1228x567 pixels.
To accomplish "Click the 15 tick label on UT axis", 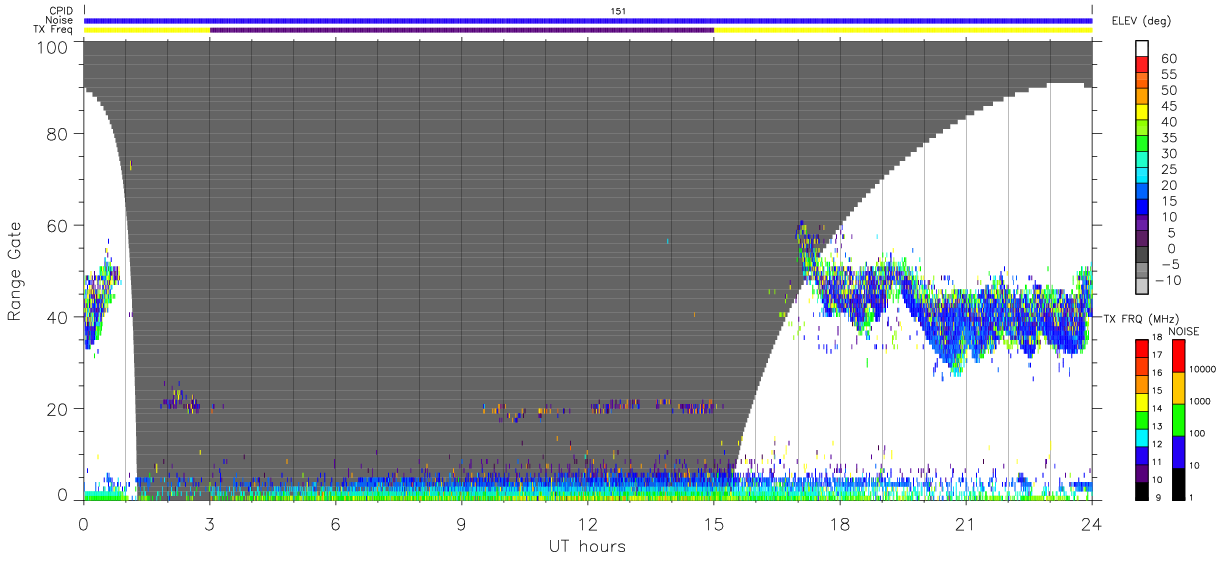I will point(714,524).
